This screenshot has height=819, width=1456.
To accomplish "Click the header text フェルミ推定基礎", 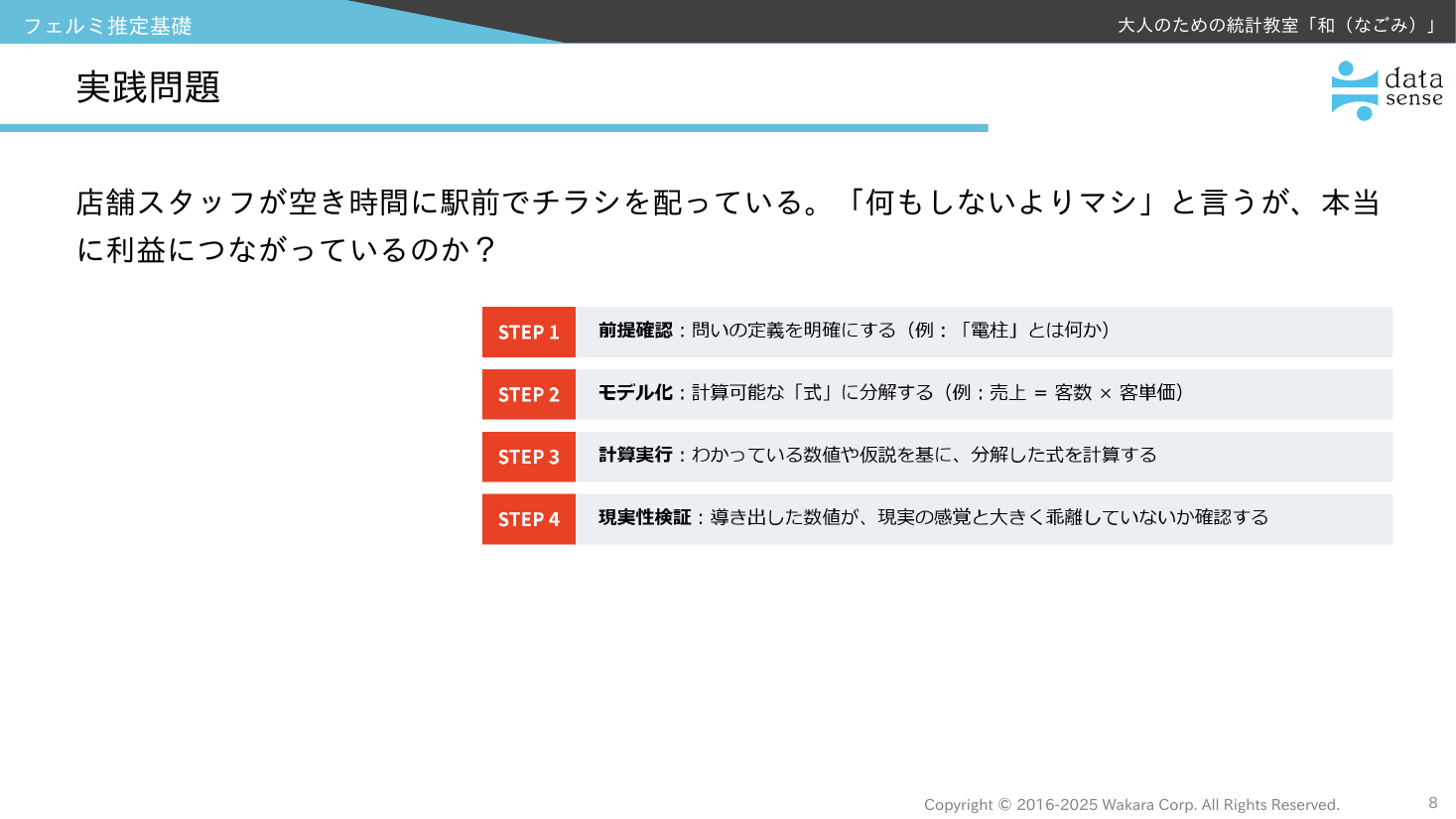I will pos(107,26).
